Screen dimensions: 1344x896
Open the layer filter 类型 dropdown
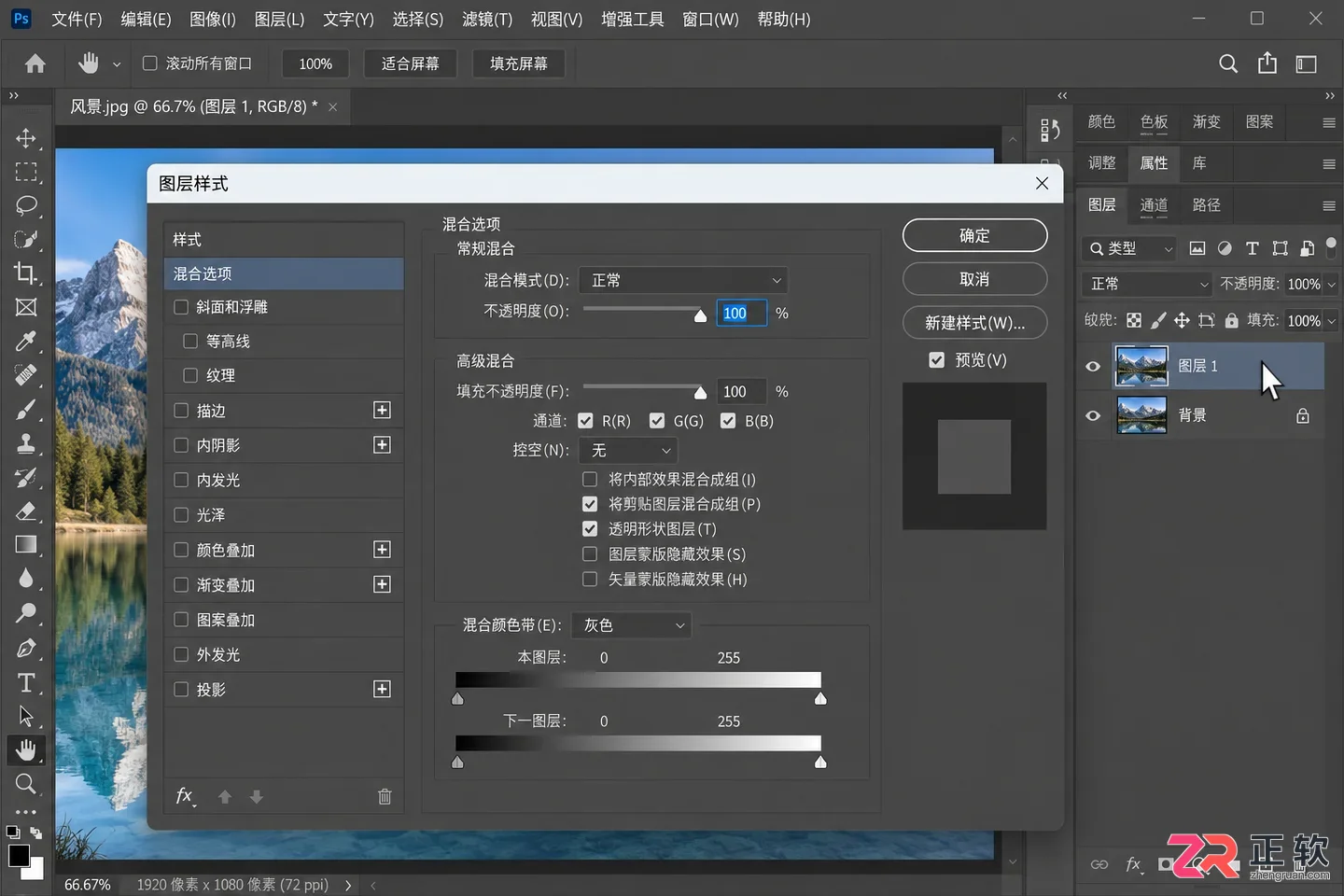pos(1130,248)
